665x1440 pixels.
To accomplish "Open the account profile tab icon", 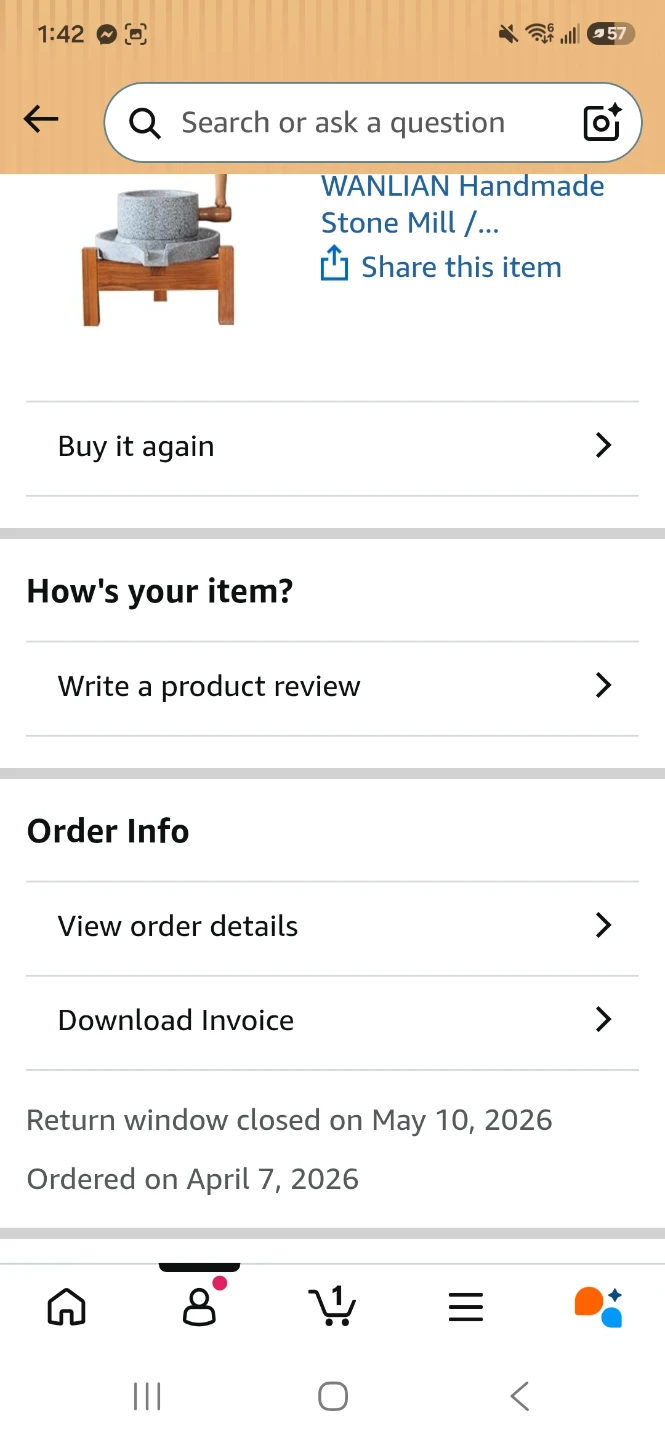I will click(x=200, y=1306).
